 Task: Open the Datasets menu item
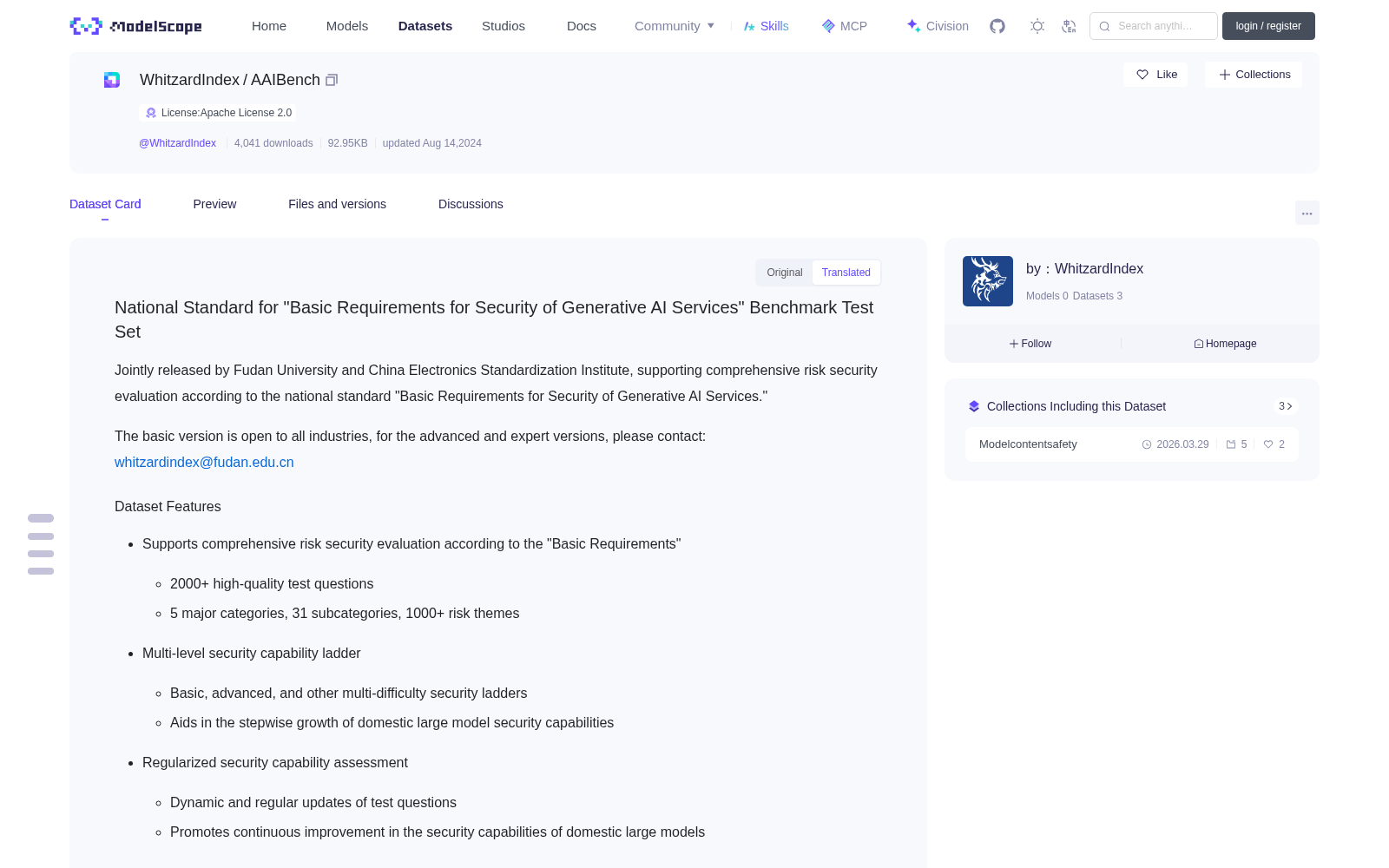[x=425, y=26]
